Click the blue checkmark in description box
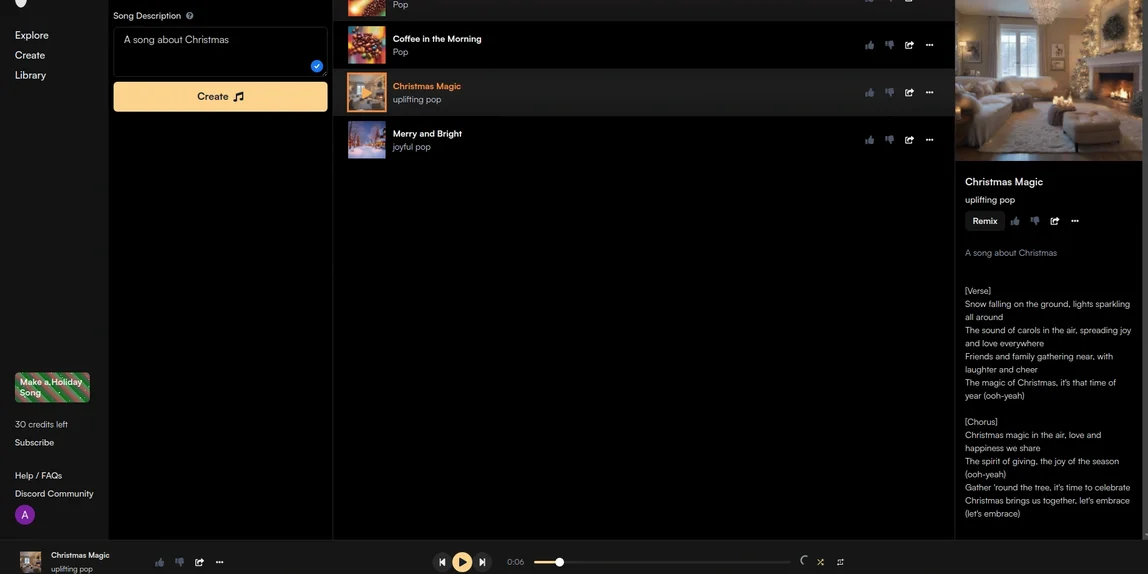The width and height of the screenshot is (1148, 574). click(317, 67)
